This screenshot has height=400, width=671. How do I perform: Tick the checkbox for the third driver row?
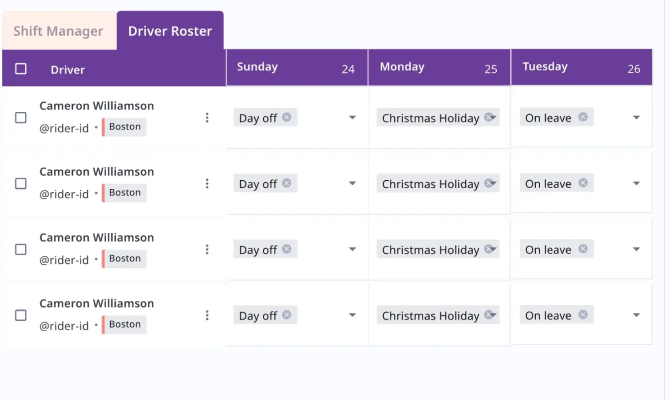21,250
